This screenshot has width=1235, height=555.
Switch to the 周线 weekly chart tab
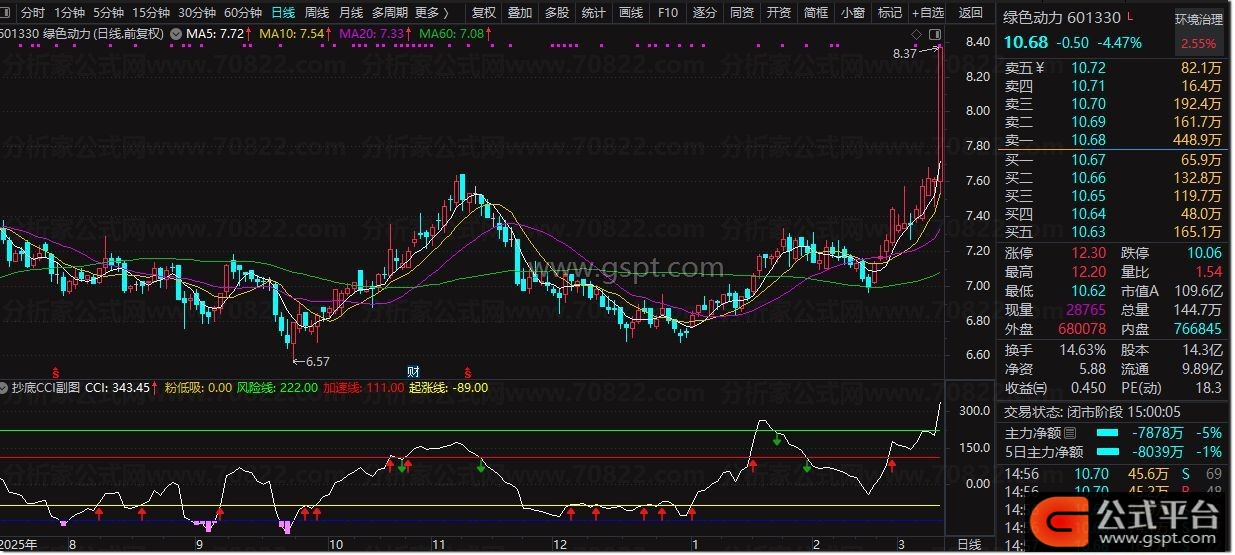(x=316, y=13)
